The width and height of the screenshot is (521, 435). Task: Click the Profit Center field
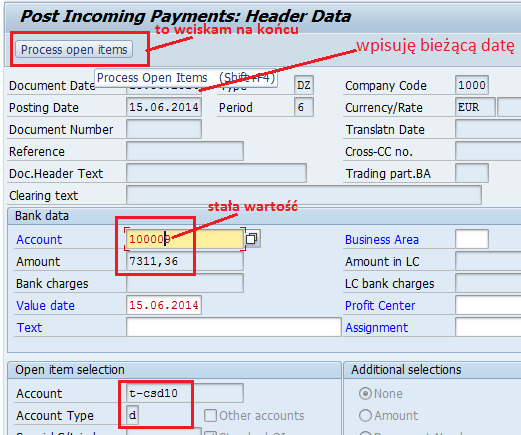[488, 305]
